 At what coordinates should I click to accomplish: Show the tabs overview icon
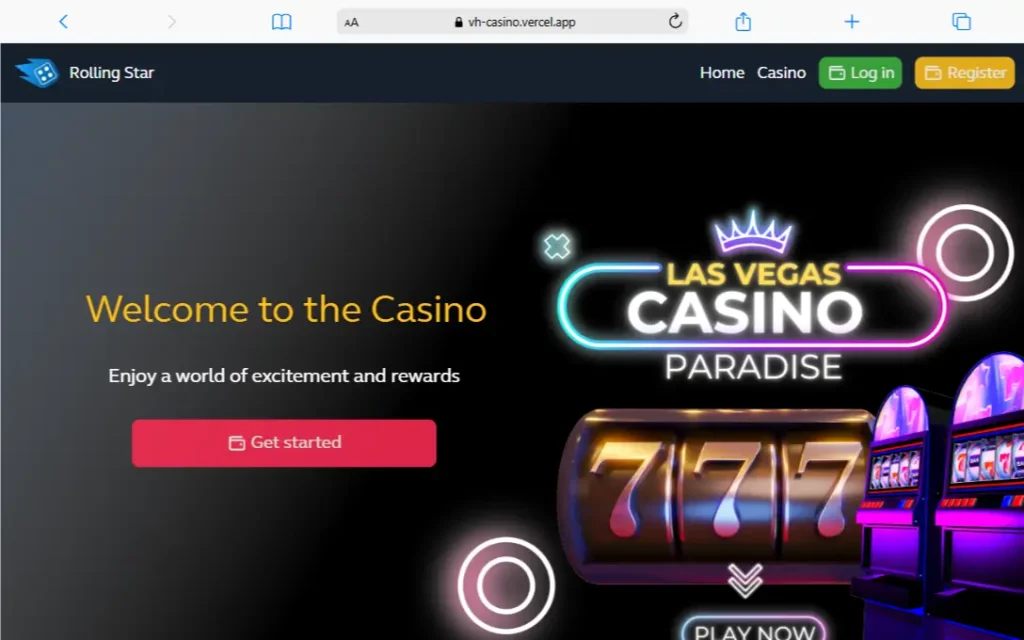pyautogui.click(x=961, y=22)
